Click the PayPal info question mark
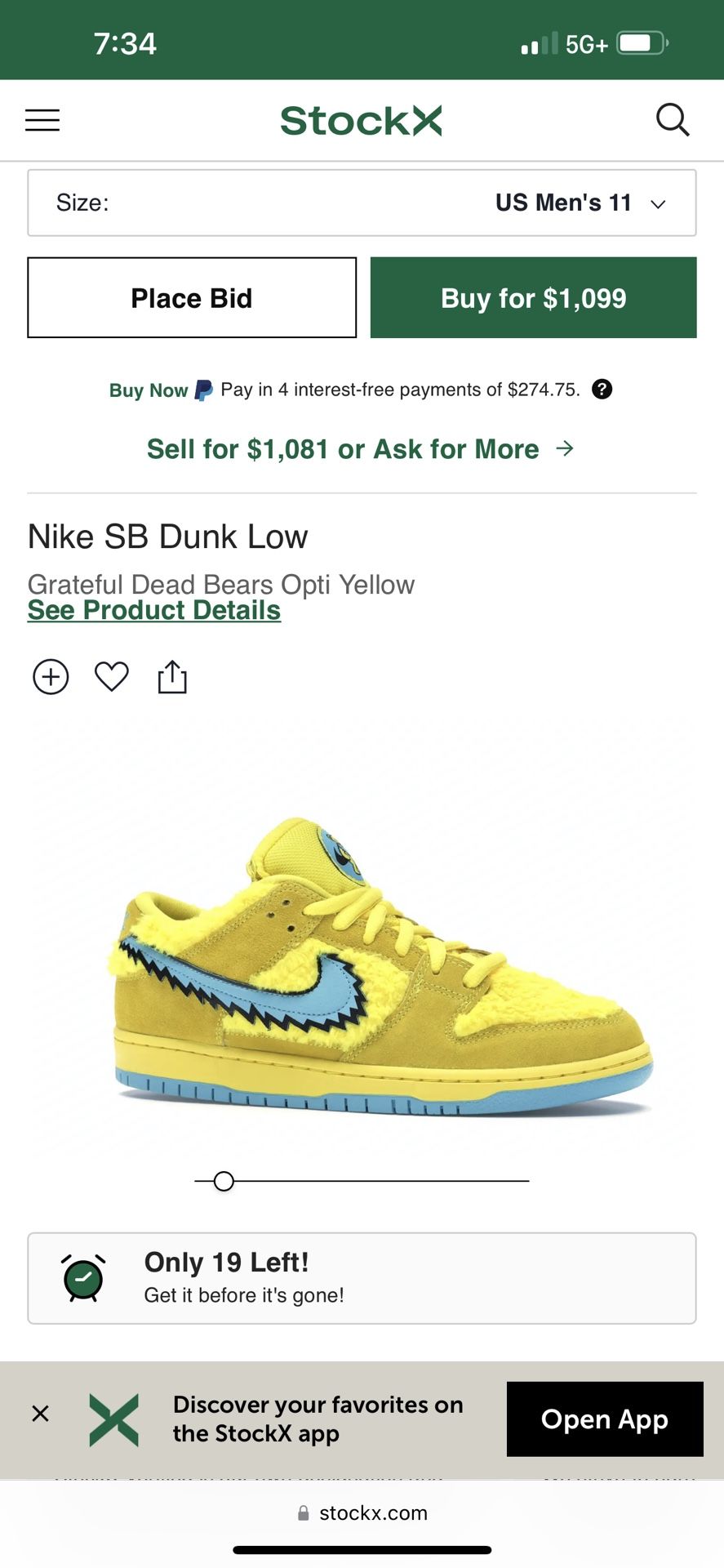Screen dimensions: 724x1568 coord(602,390)
